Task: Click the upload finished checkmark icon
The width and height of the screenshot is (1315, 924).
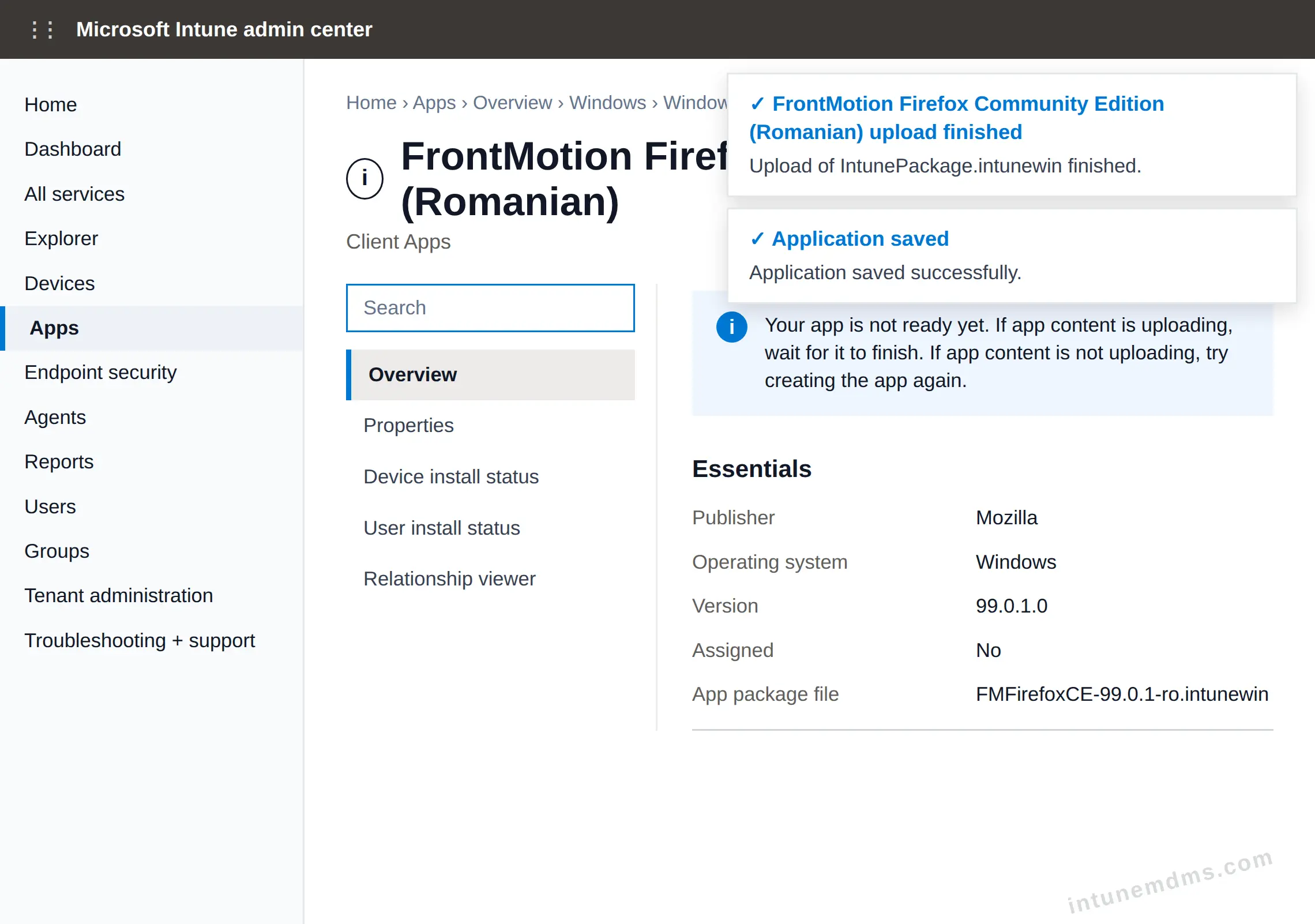Action: (757, 104)
